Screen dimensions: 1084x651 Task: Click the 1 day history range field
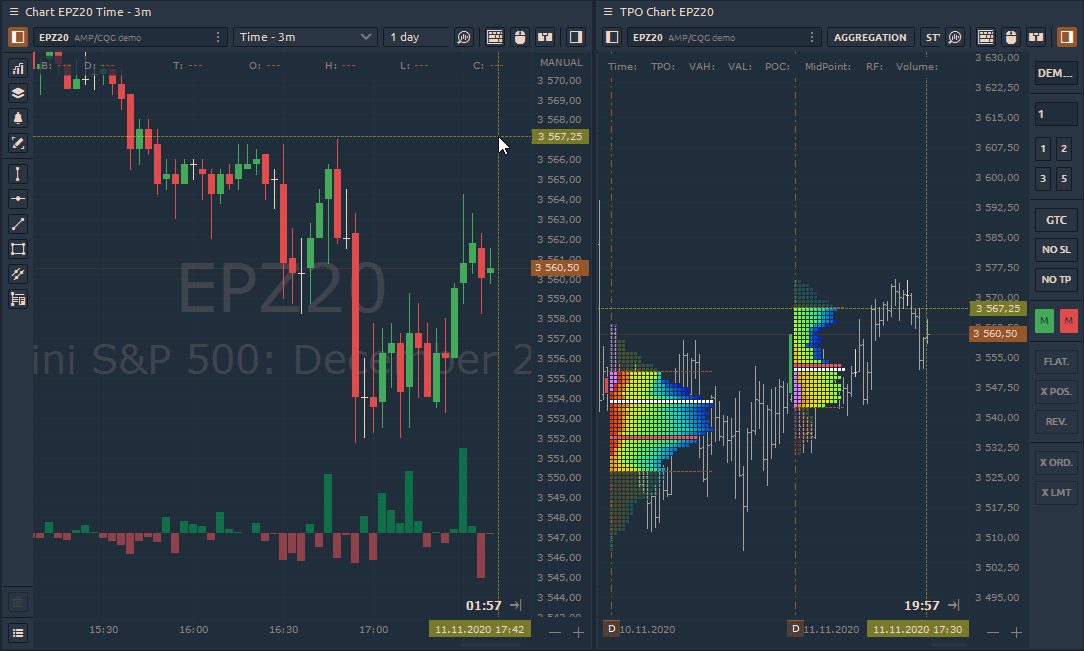[417, 37]
